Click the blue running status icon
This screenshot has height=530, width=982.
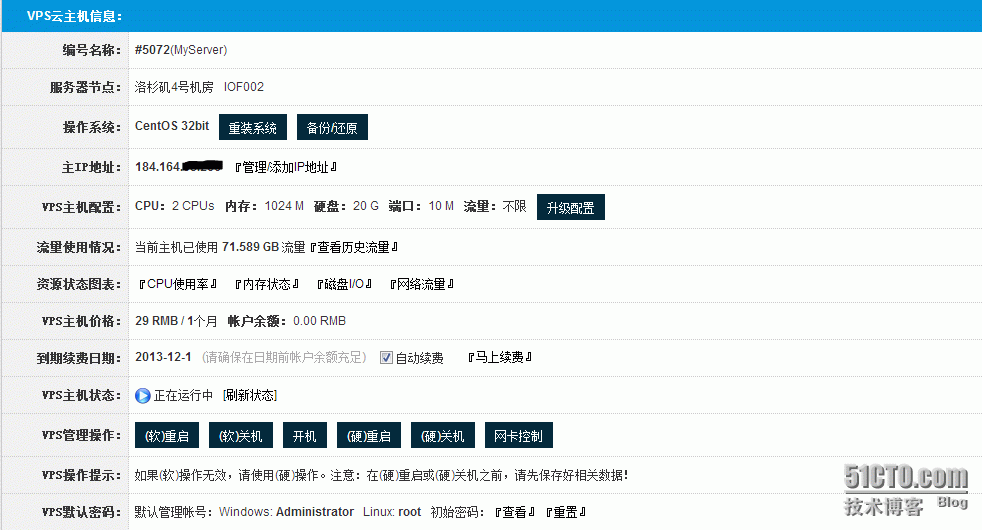click(x=142, y=396)
